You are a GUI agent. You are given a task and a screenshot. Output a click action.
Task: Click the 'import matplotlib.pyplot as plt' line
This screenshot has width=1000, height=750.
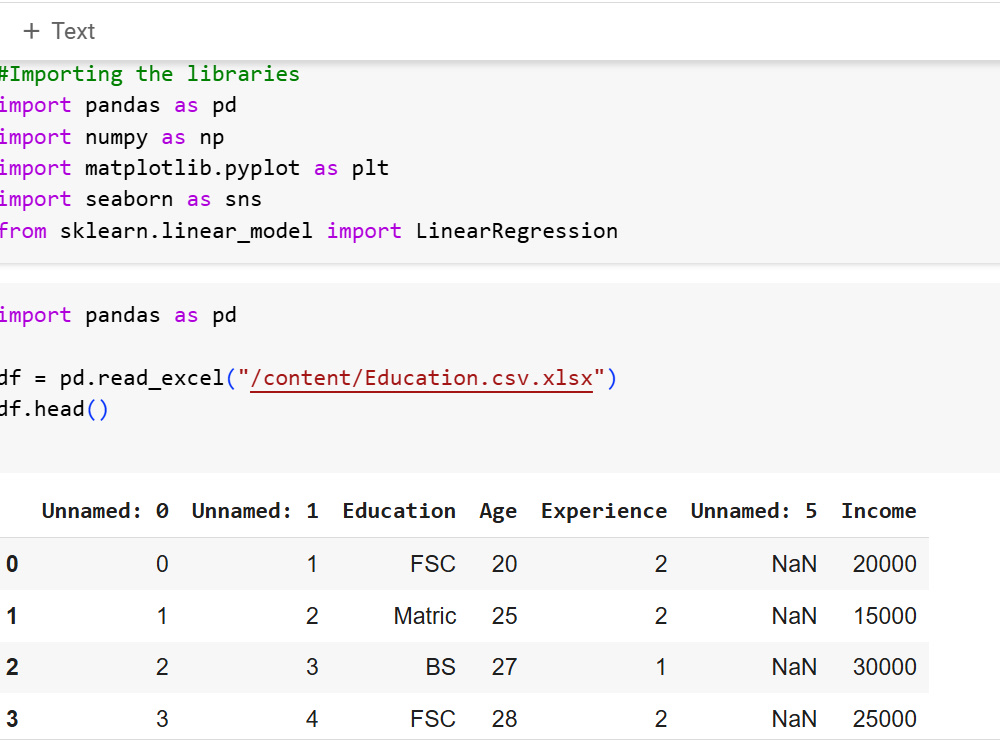point(195,168)
